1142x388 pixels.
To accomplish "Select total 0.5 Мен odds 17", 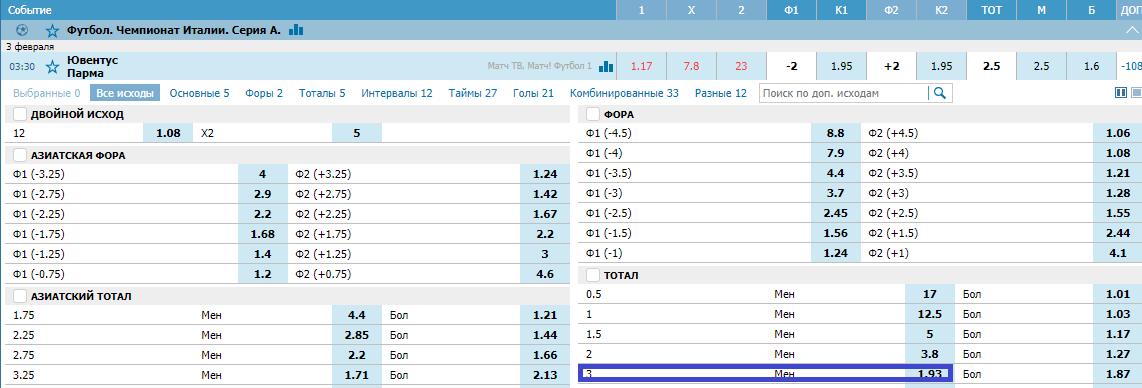I will (929, 295).
